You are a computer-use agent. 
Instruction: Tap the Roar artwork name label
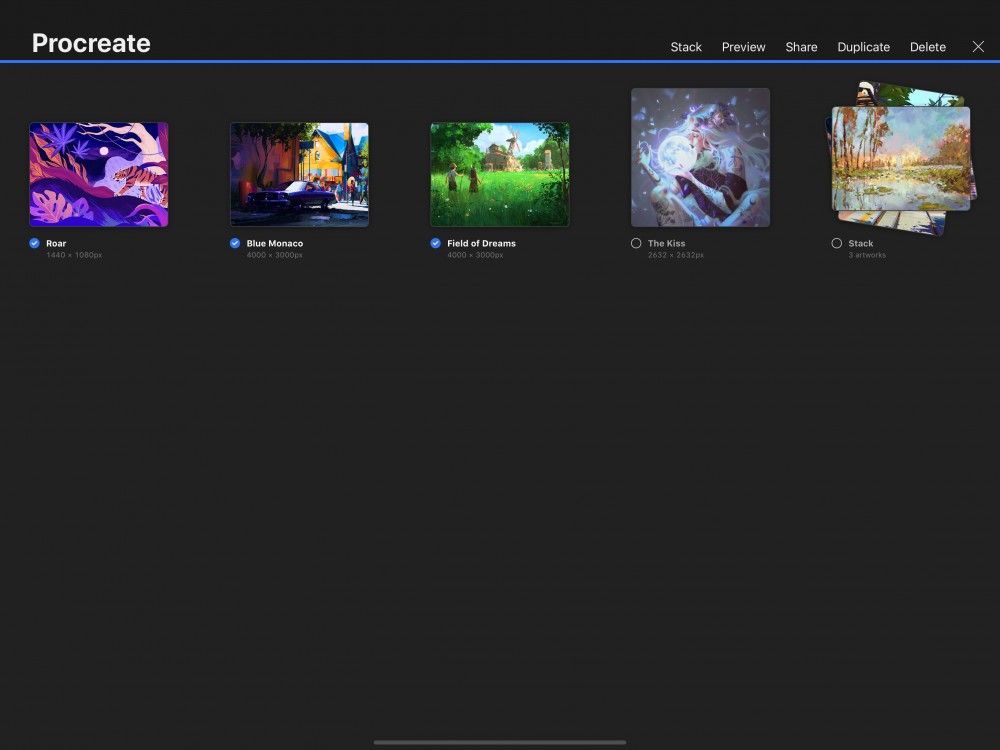pos(56,243)
